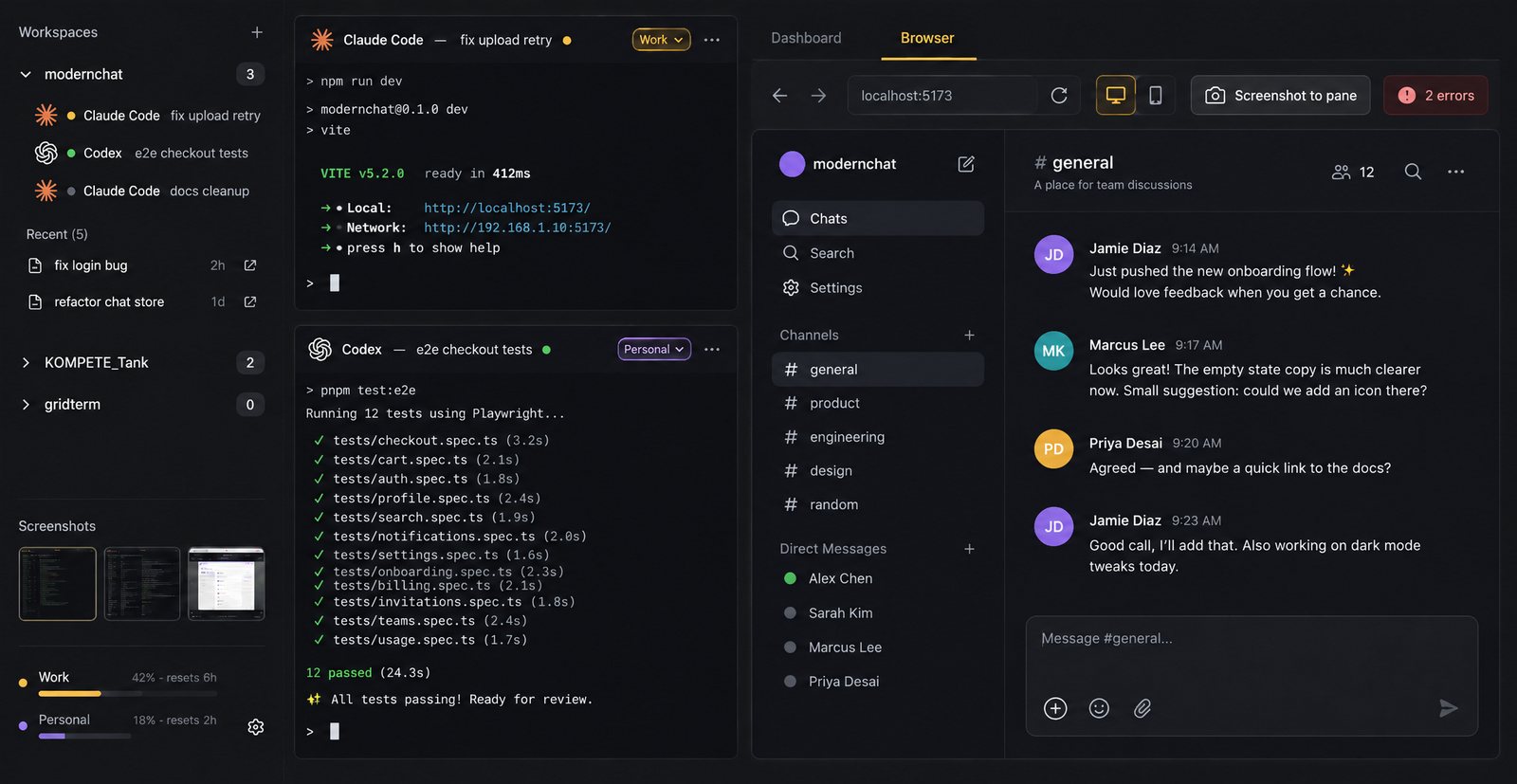Go back in the browser pane
The image size is (1517, 784).
(x=779, y=96)
